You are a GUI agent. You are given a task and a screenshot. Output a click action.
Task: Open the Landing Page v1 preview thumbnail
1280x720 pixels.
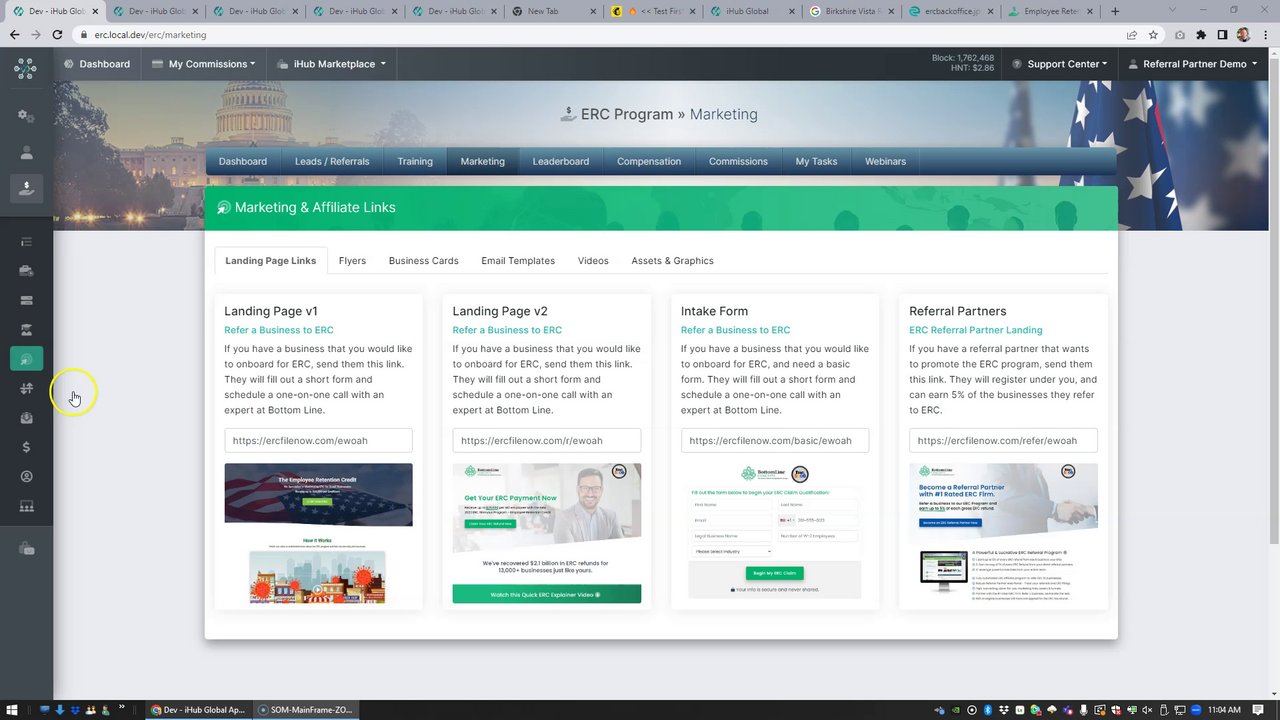[x=318, y=533]
